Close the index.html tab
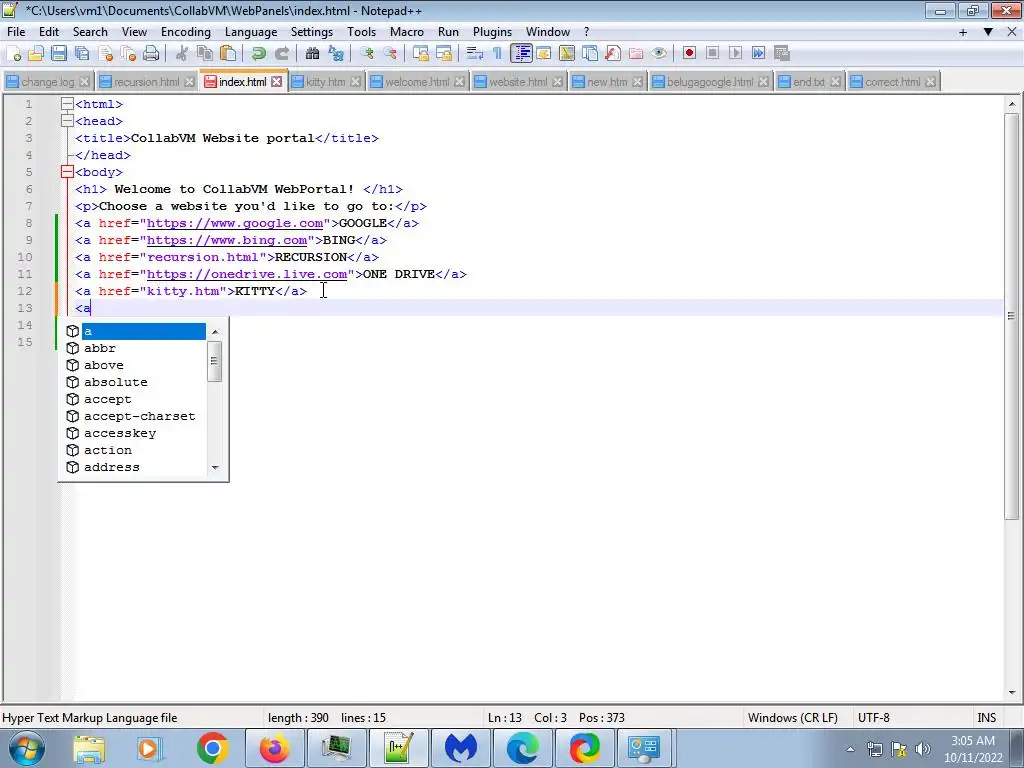Image resolution: width=1024 pixels, height=768 pixels. click(277, 82)
